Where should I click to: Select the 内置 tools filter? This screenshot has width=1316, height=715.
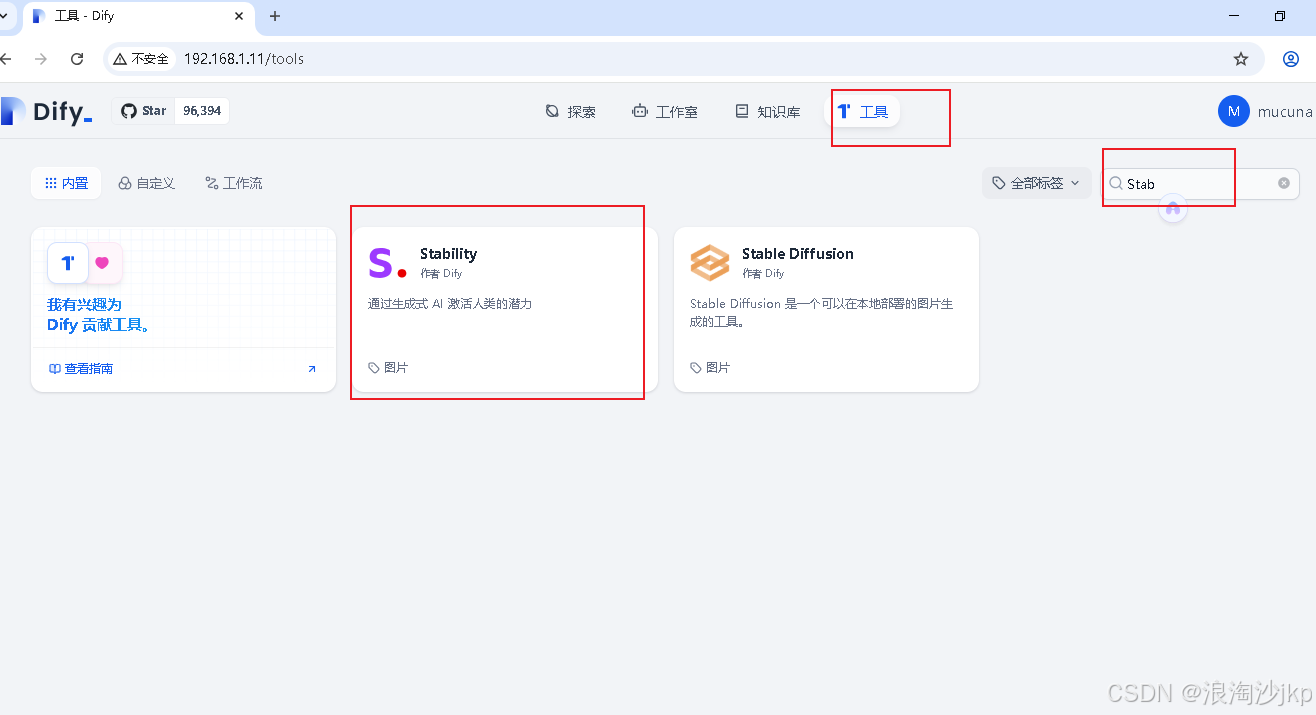(x=66, y=183)
